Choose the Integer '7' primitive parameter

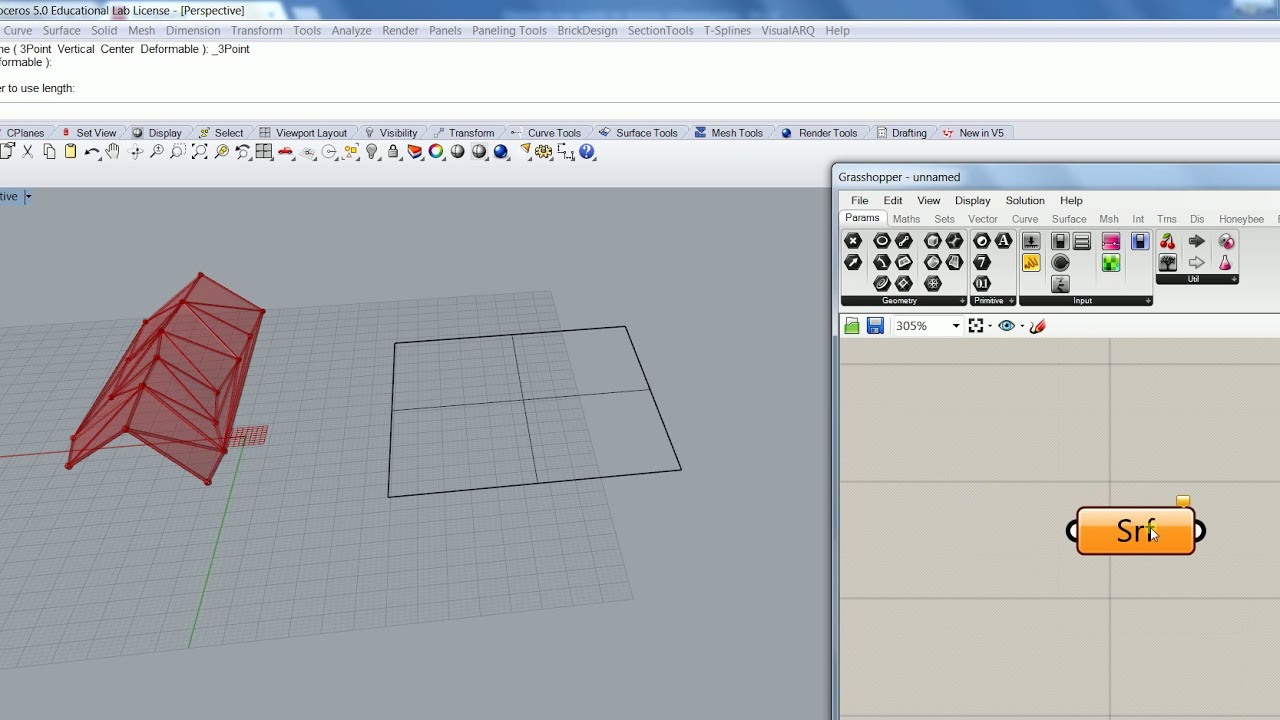click(982, 262)
